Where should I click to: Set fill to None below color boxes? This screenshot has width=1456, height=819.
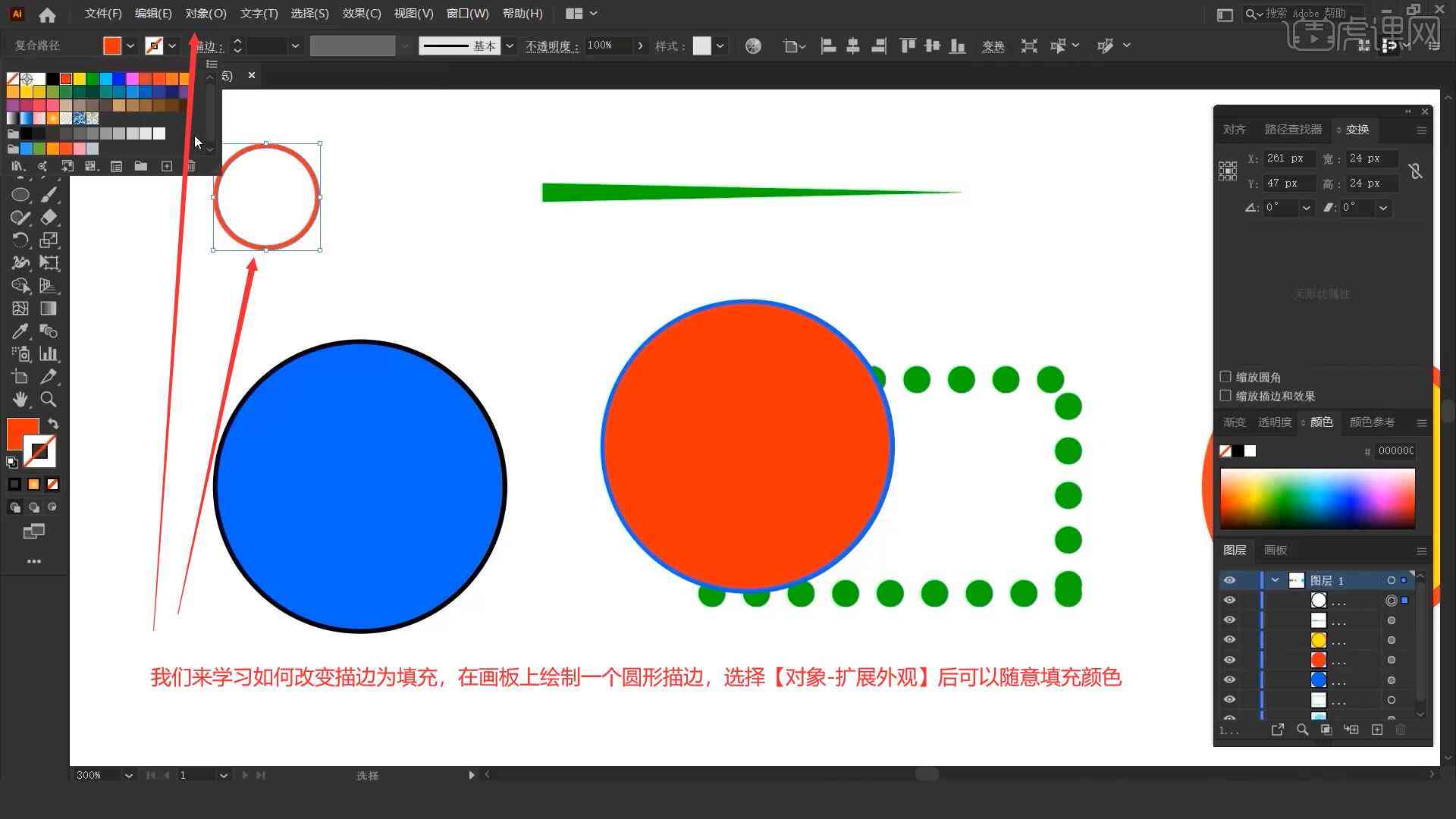pos(52,485)
